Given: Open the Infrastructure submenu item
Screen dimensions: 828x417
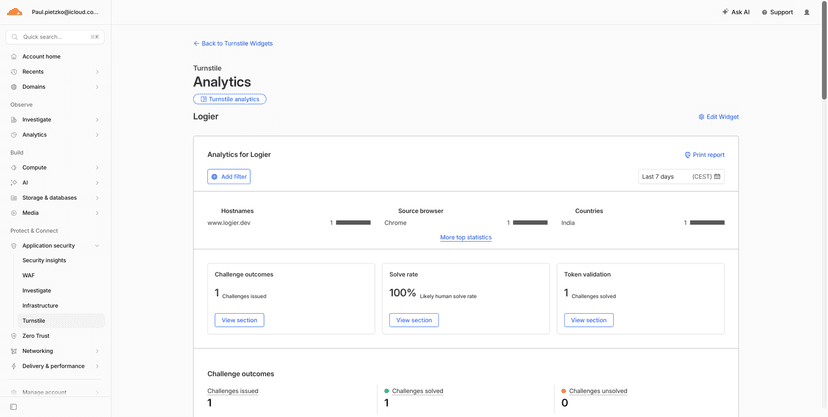Looking at the screenshot, I should tap(40, 306).
